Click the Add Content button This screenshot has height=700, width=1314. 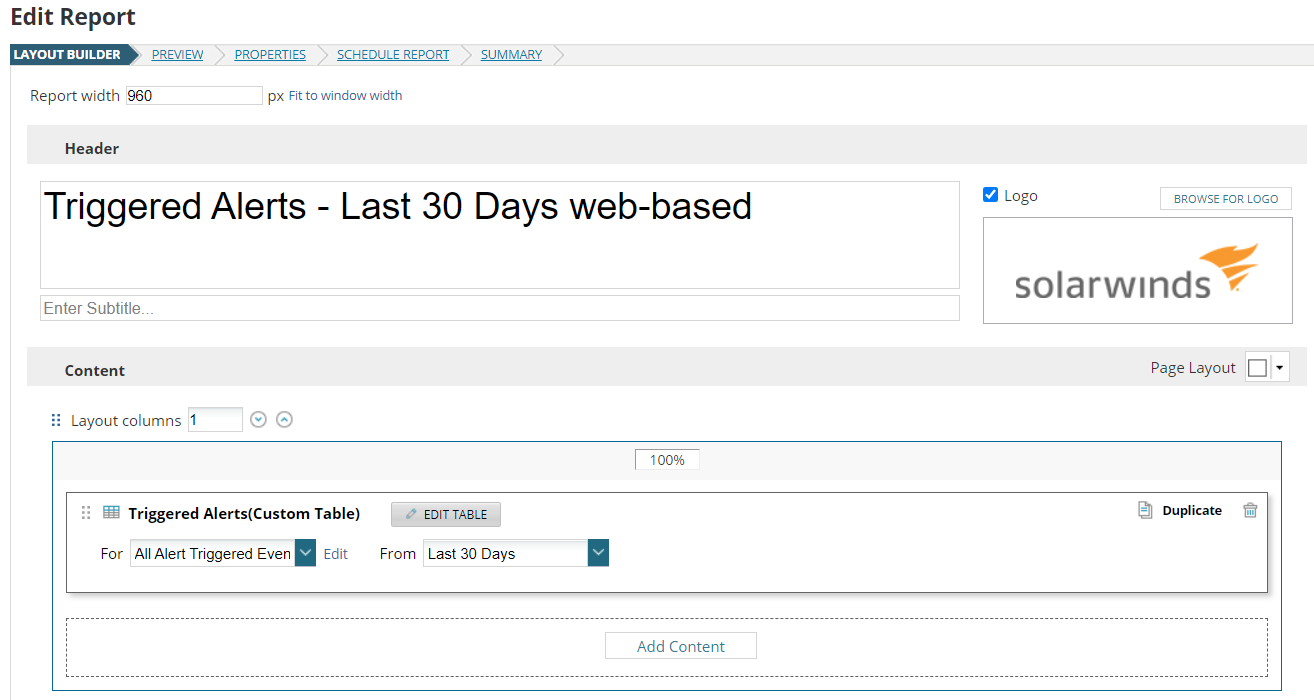(x=681, y=646)
